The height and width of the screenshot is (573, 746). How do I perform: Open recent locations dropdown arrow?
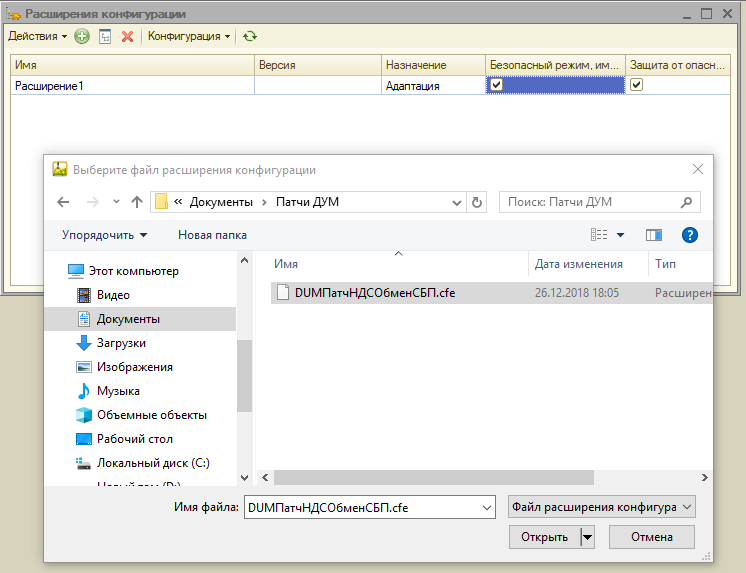[116, 202]
